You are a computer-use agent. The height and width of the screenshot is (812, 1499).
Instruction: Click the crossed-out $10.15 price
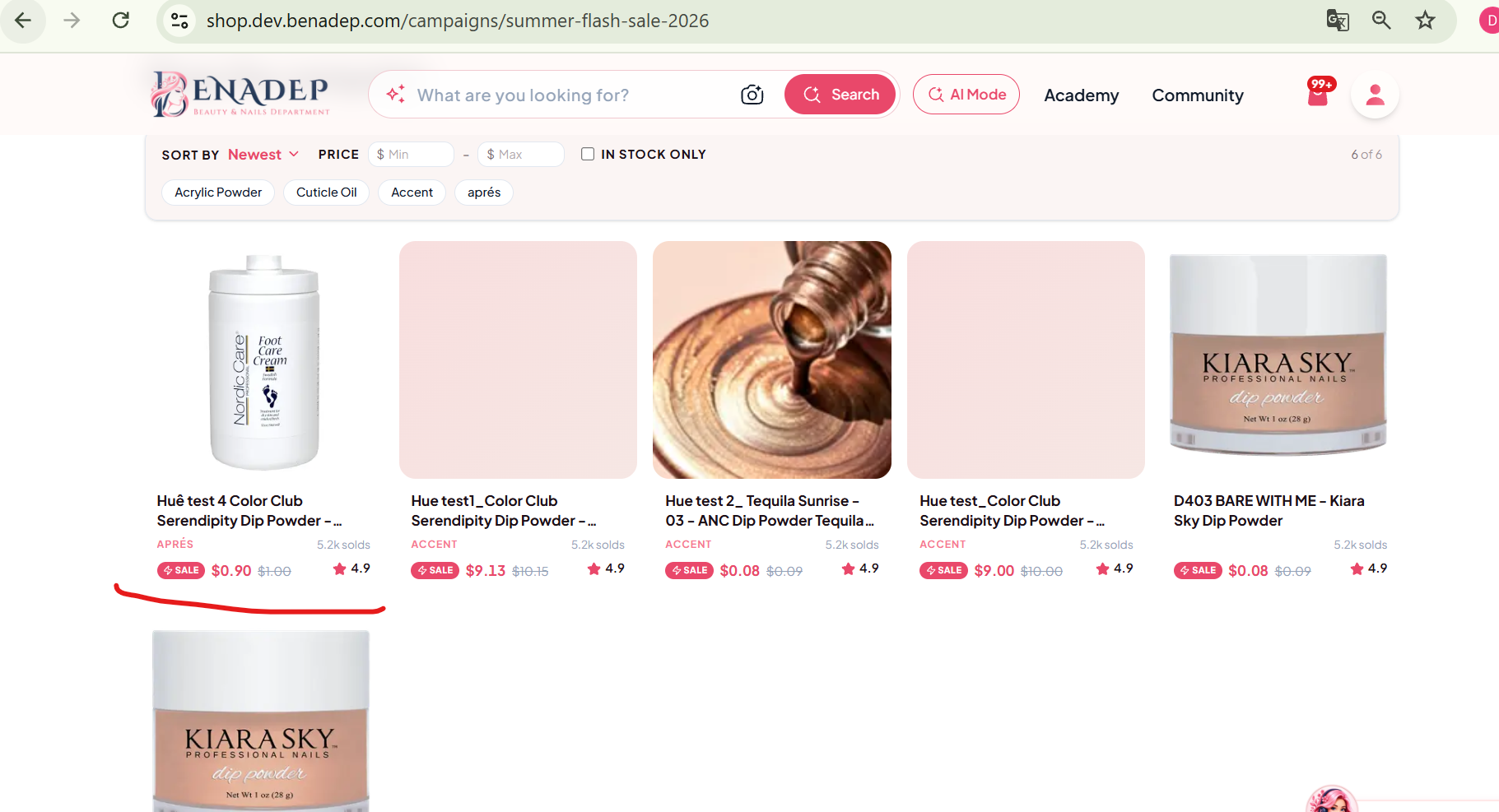(x=530, y=571)
